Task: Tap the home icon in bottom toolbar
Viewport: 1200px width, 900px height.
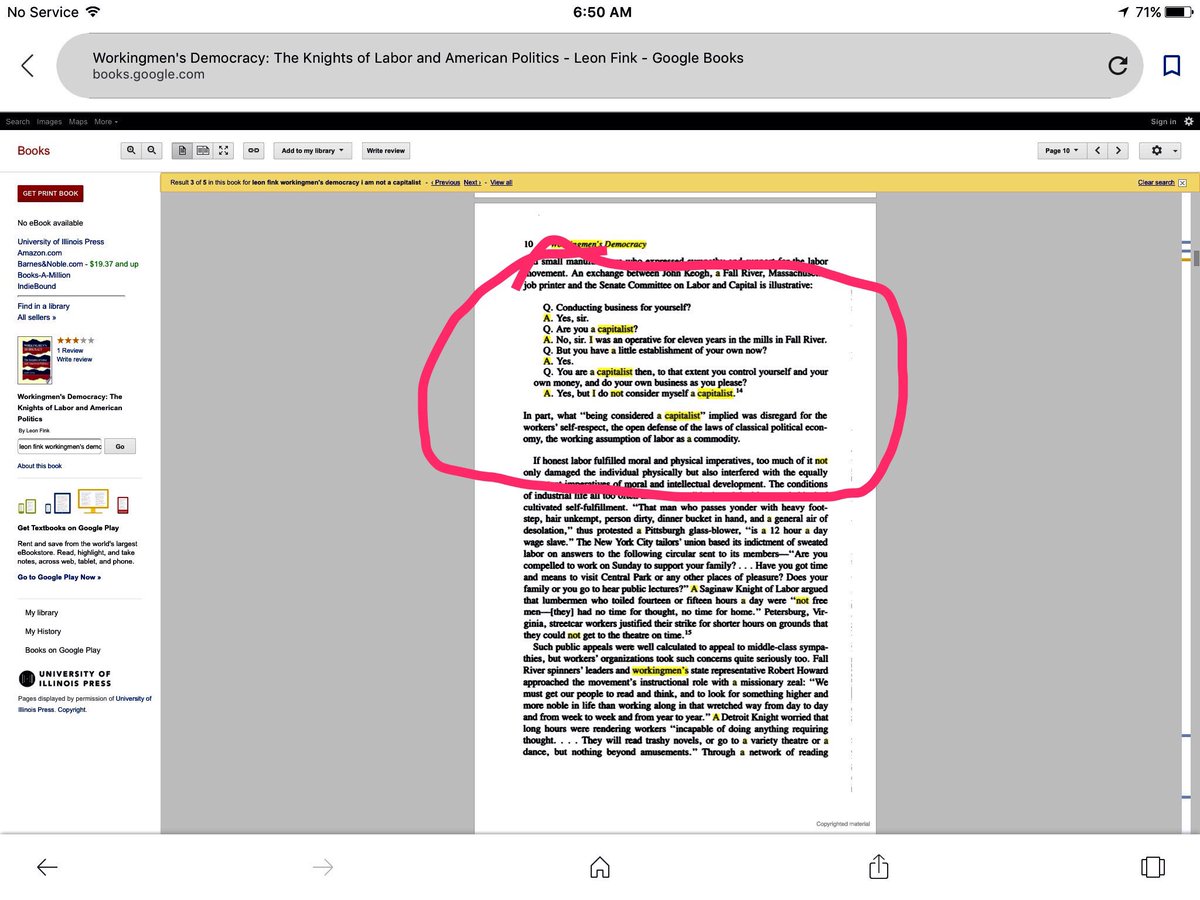Action: [x=599, y=867]
